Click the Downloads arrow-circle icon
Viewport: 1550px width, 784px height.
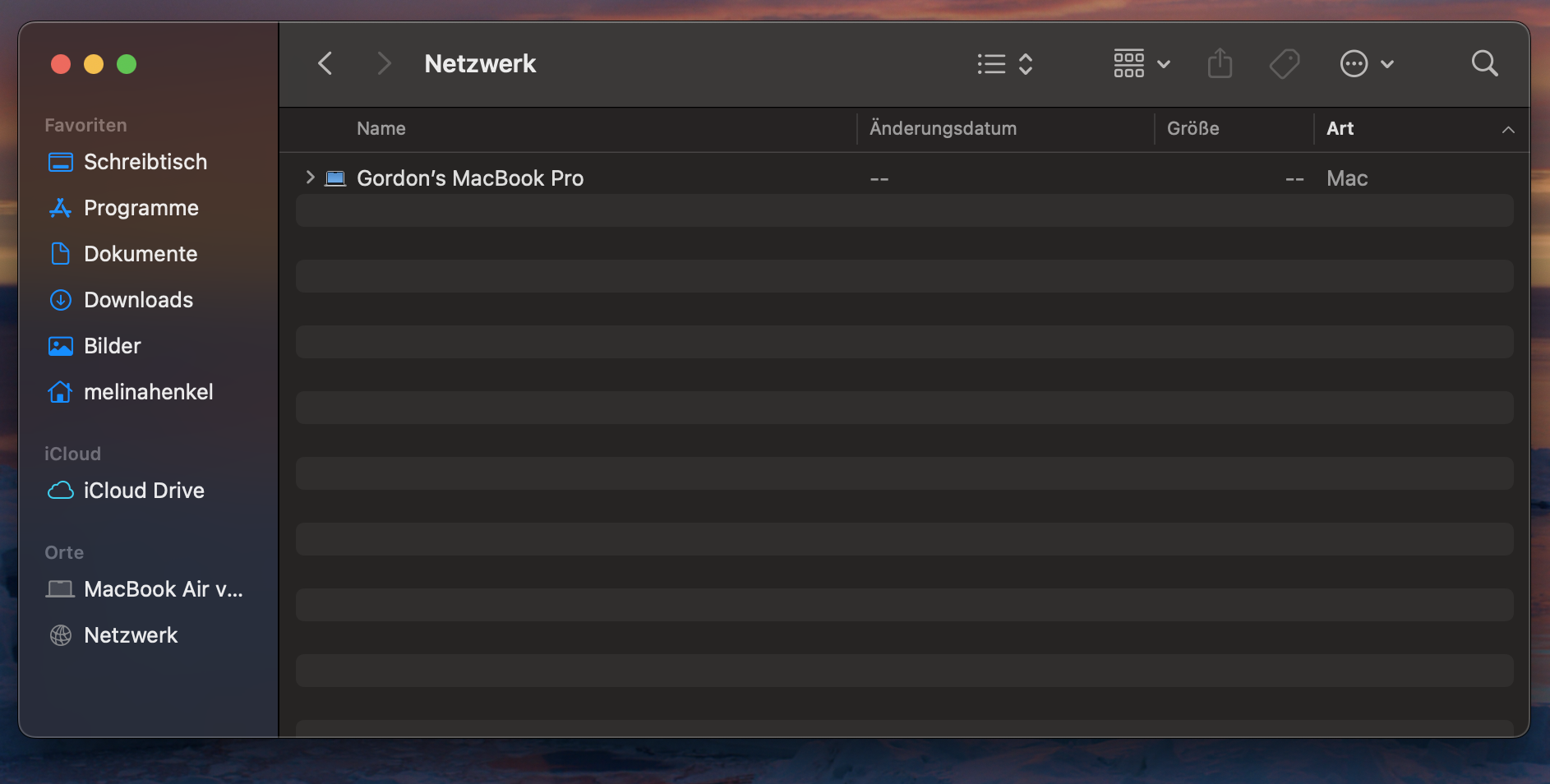coord(61,300)
